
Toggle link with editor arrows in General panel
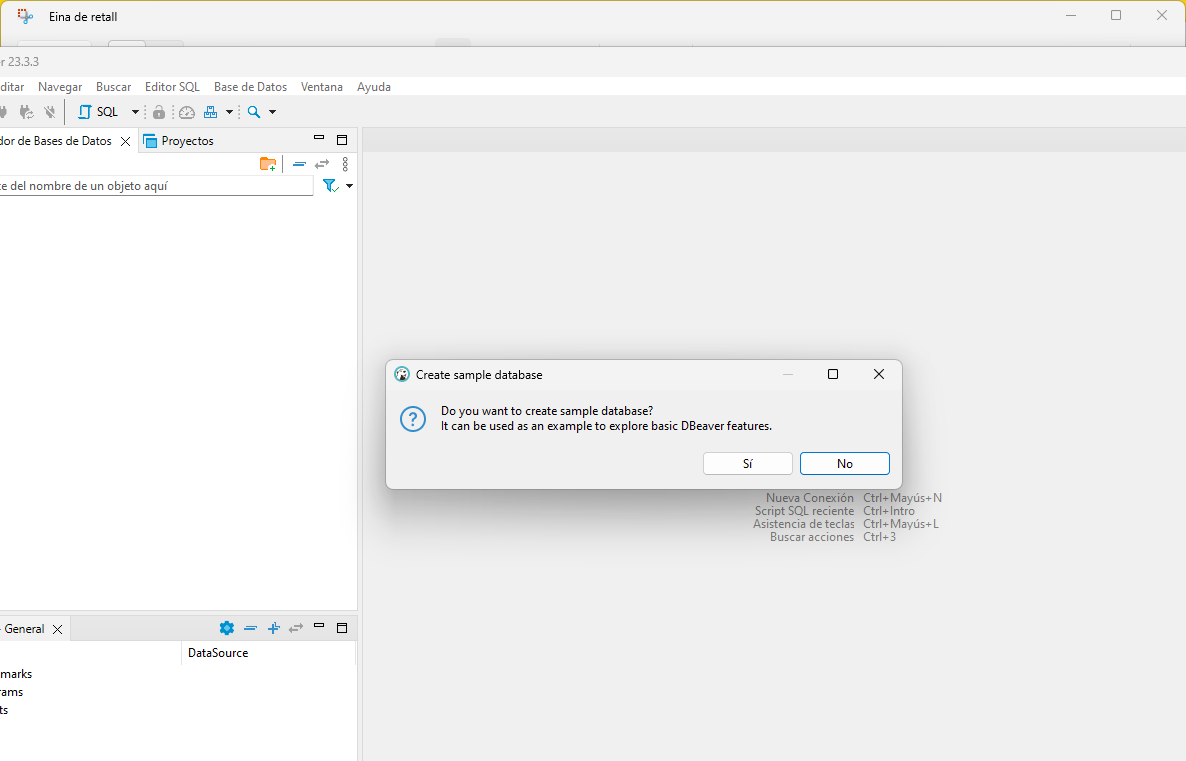[x=296, y=628]
